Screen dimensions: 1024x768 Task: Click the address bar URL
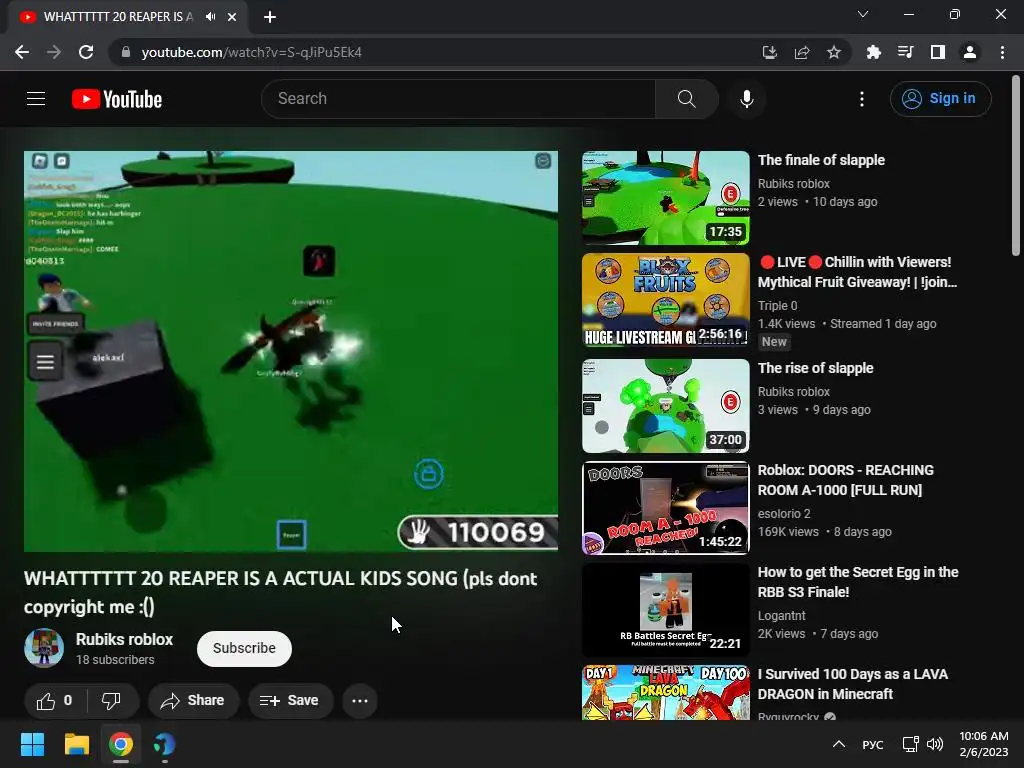(x=251, y=52)
